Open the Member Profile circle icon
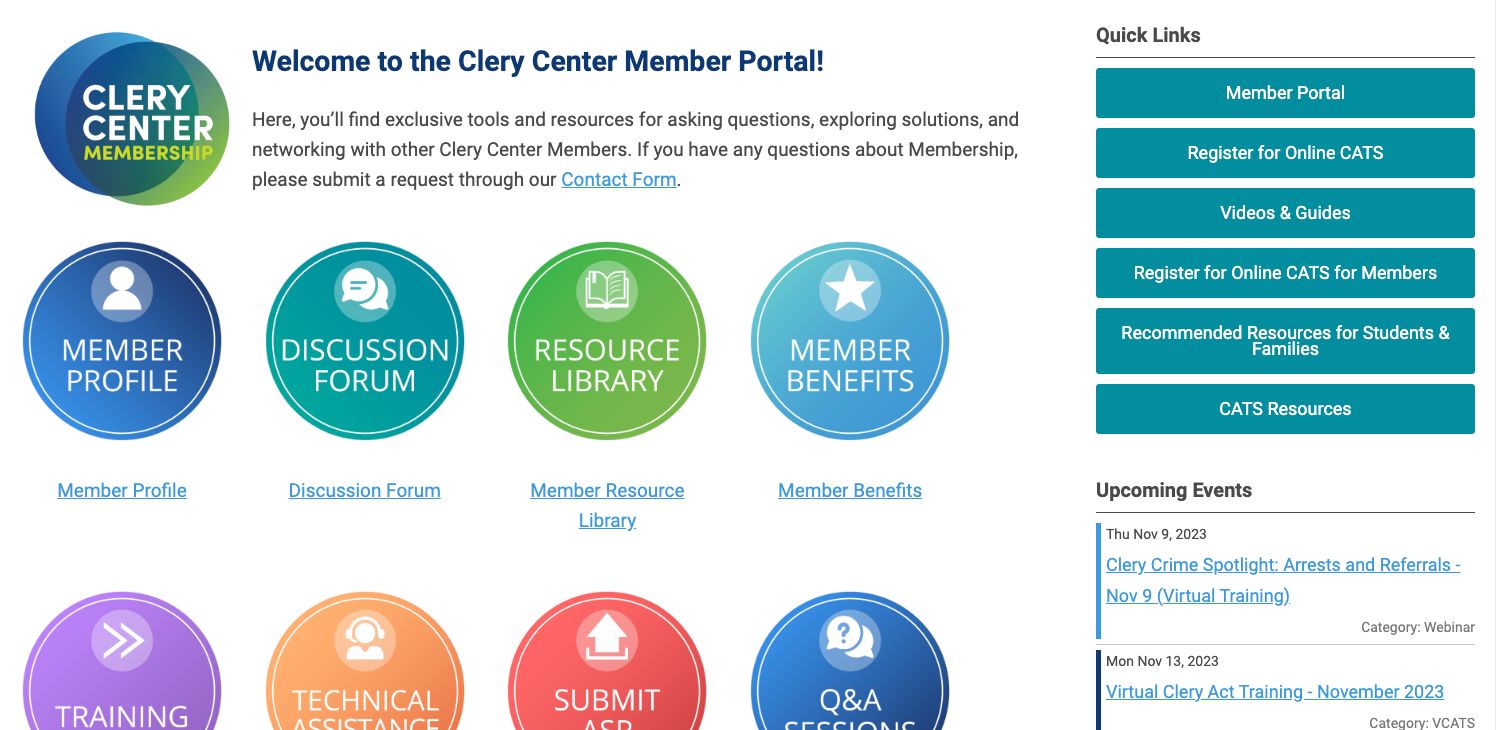 pos(122,341)
